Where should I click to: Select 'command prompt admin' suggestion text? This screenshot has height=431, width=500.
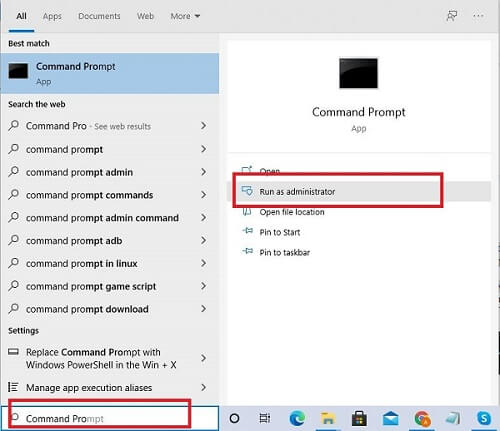click(79, 172)
